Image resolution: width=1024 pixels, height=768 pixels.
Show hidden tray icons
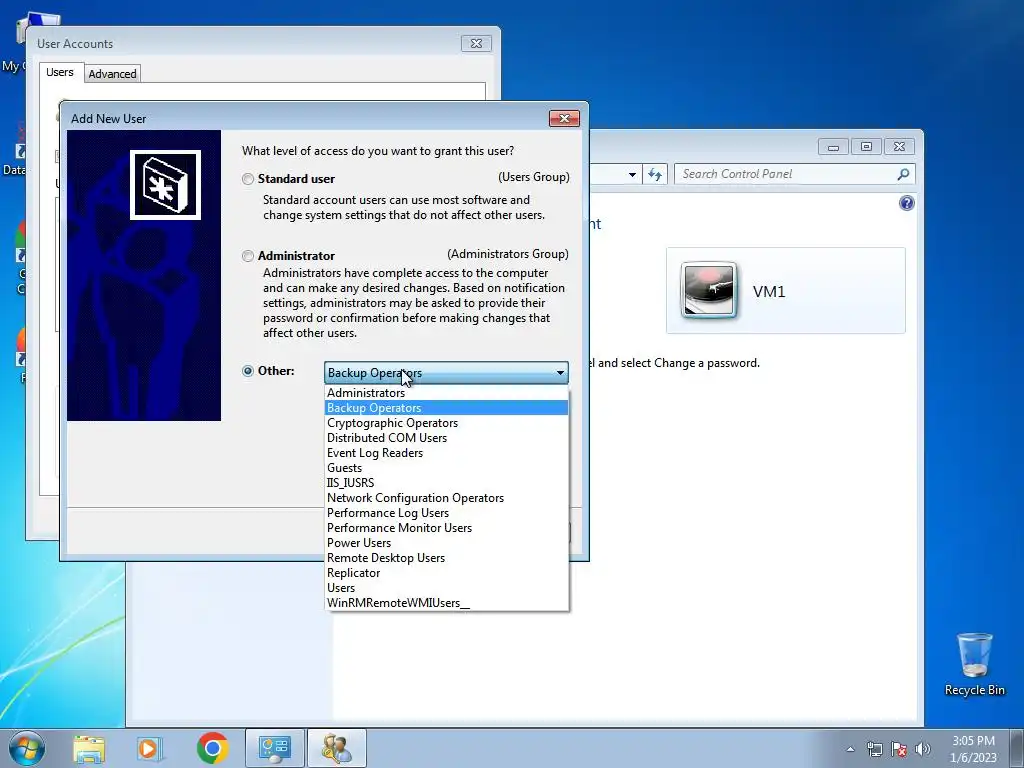(x=850, y=749)
